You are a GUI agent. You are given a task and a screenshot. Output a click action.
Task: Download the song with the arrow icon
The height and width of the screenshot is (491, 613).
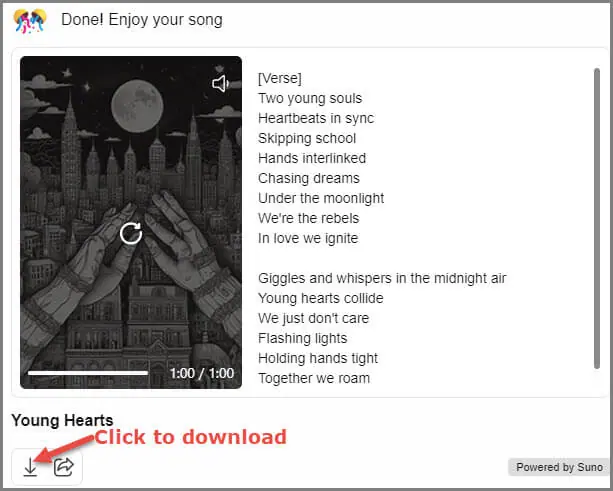tap(30, 467)
